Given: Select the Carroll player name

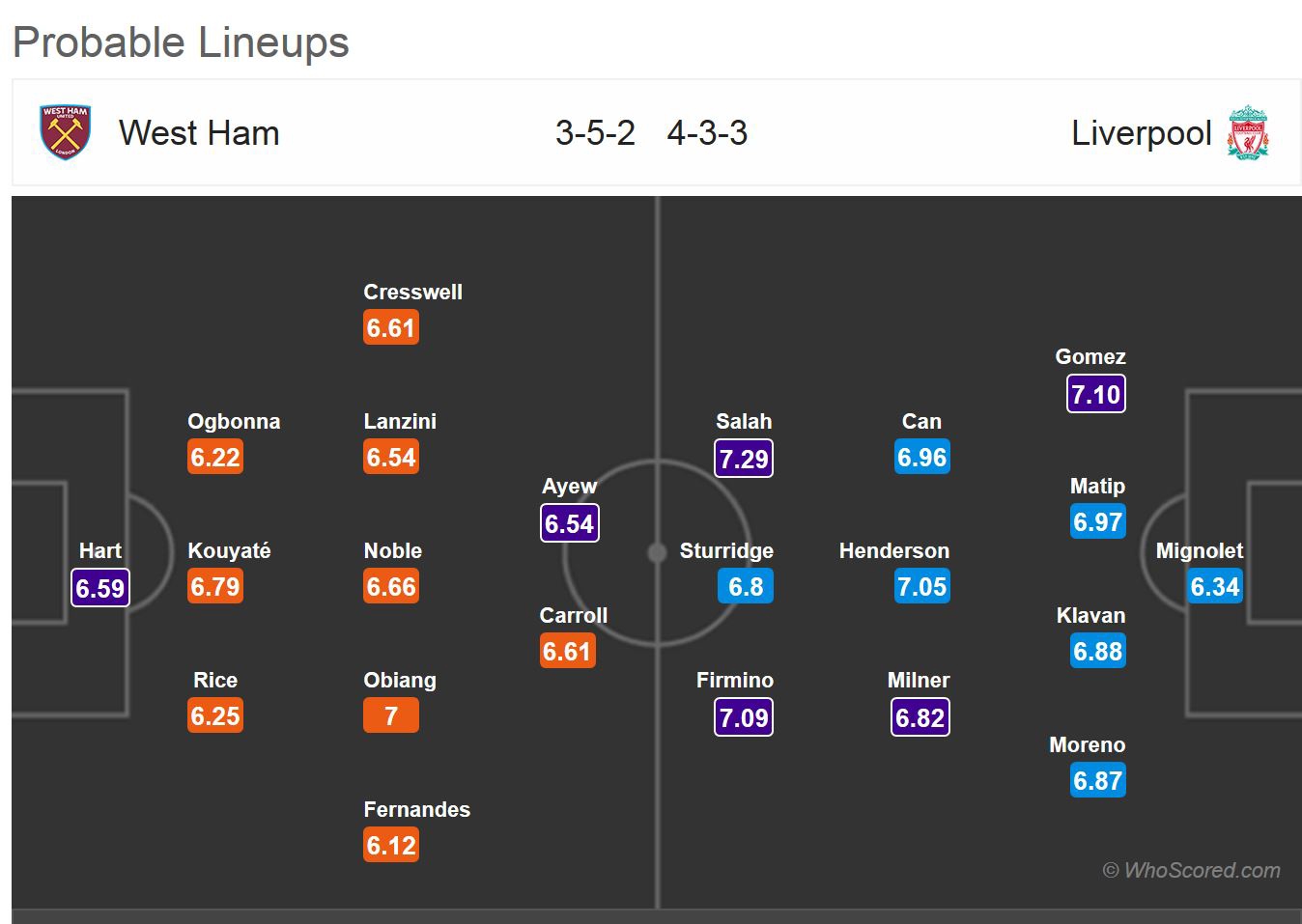Looking at the screenshot, I should tap(574, 615).
